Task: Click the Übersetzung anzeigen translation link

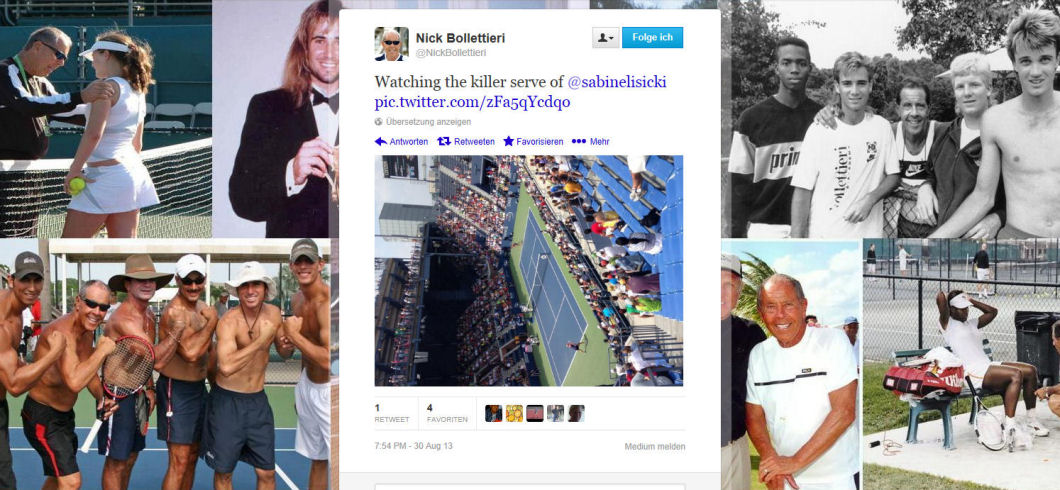Action: click(429, 122)
